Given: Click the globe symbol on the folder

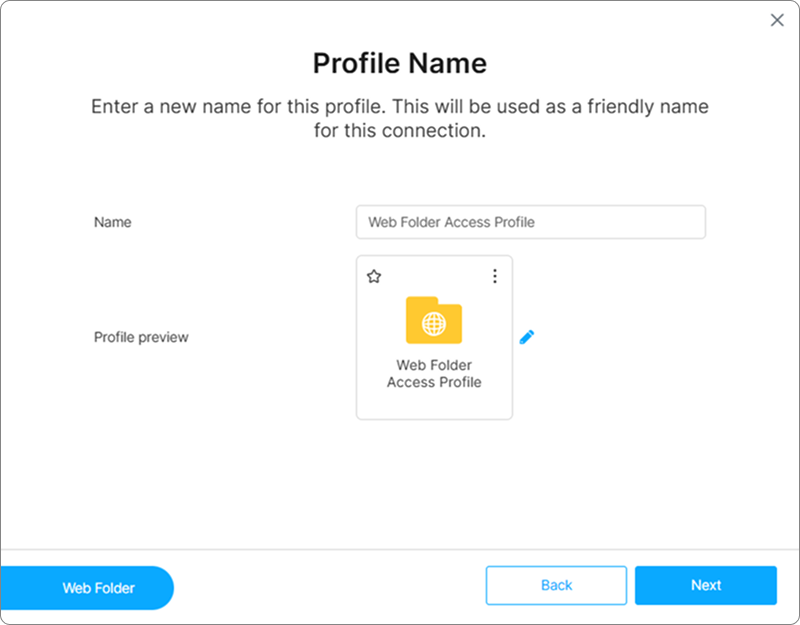Looking at the screenshot, I should coord(434,324).
